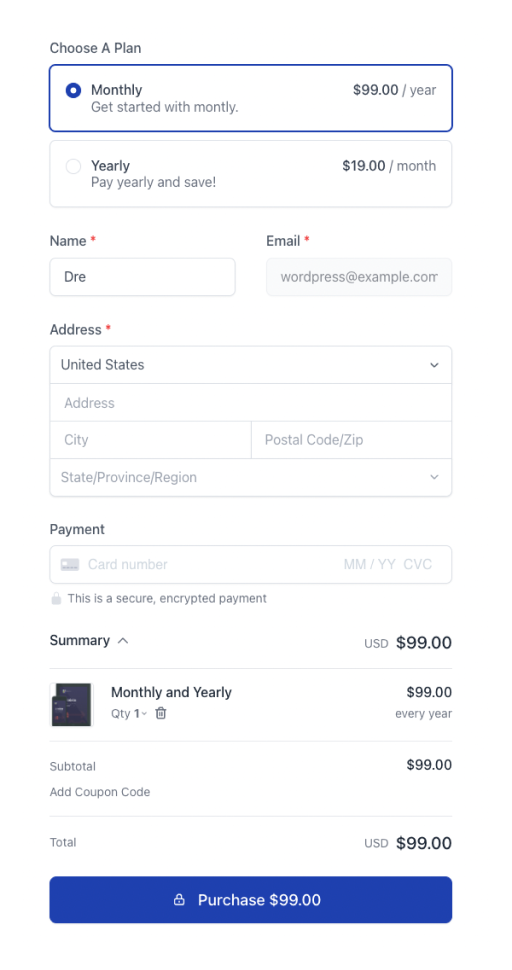Expand the State/Province/Region dropdown
512x970 pixels.
pos(250,478)
